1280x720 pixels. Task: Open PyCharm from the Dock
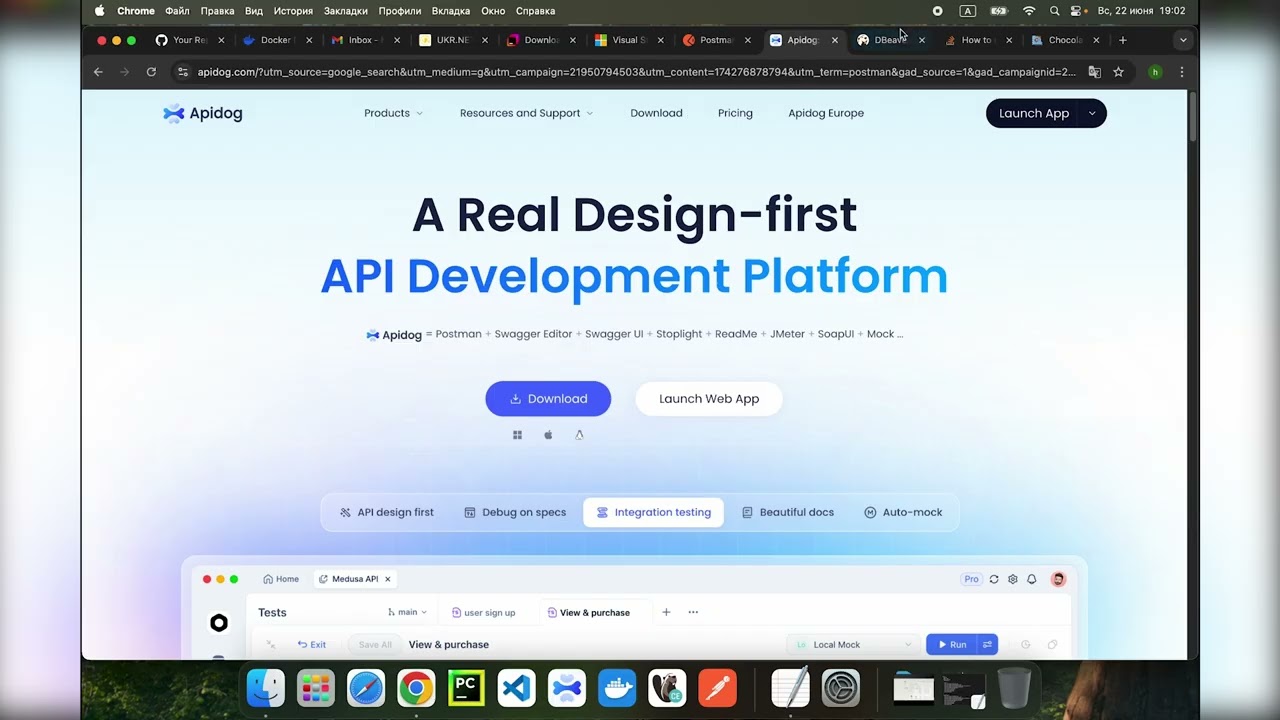(x=466, y=688)
